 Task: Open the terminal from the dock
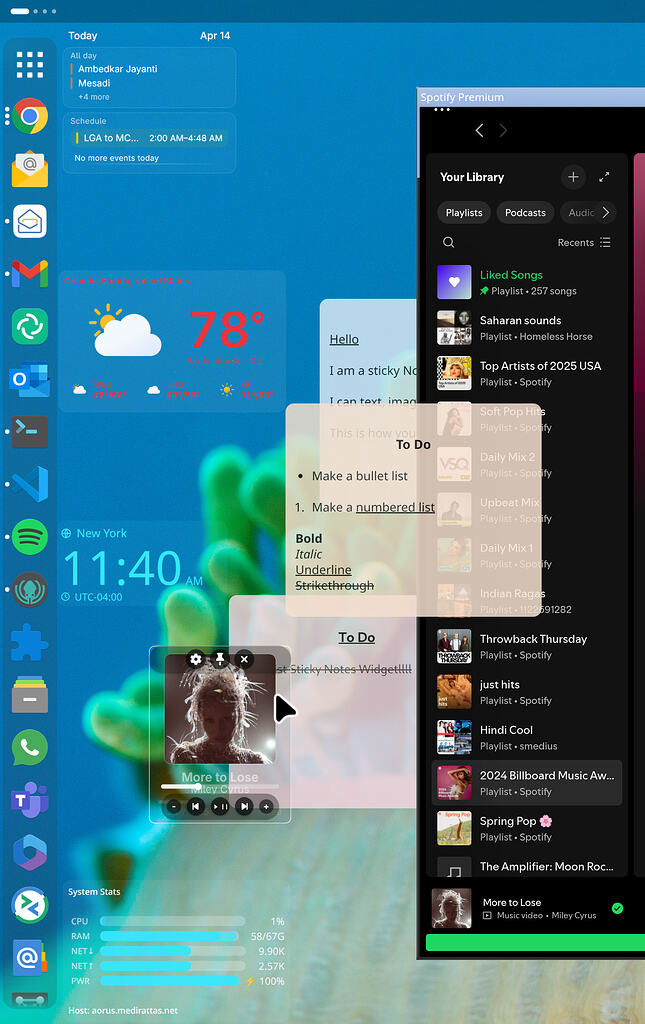[30, 432]
